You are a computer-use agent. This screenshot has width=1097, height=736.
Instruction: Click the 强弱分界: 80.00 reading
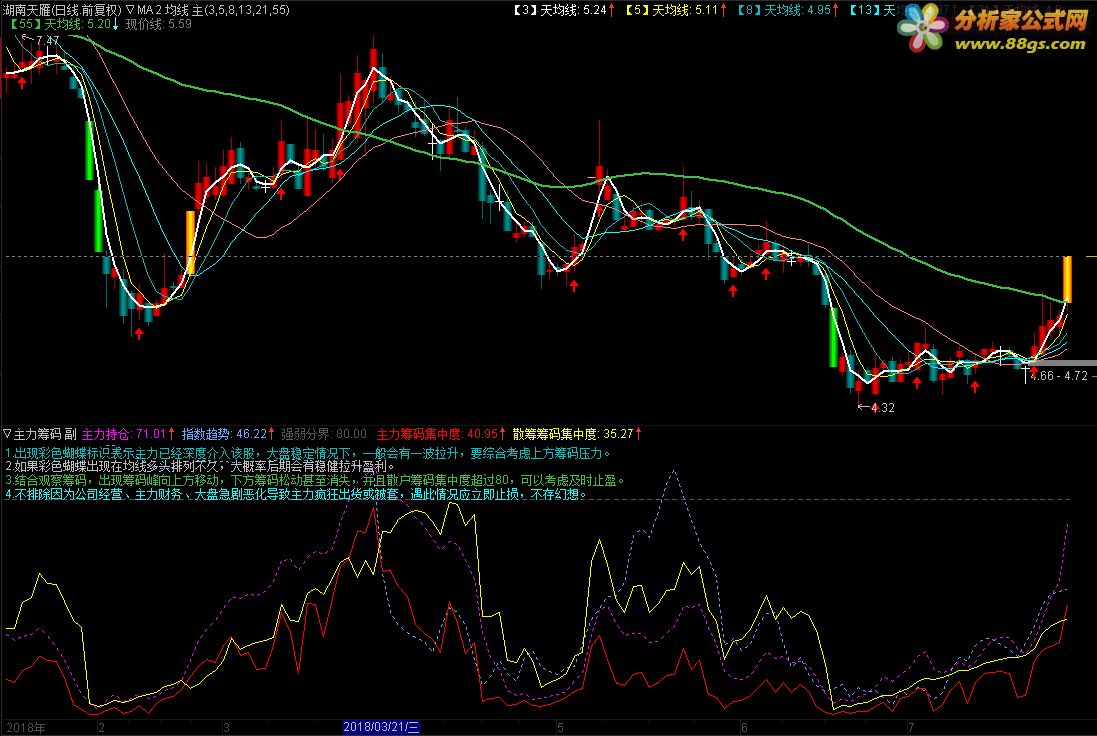[324, 434]
